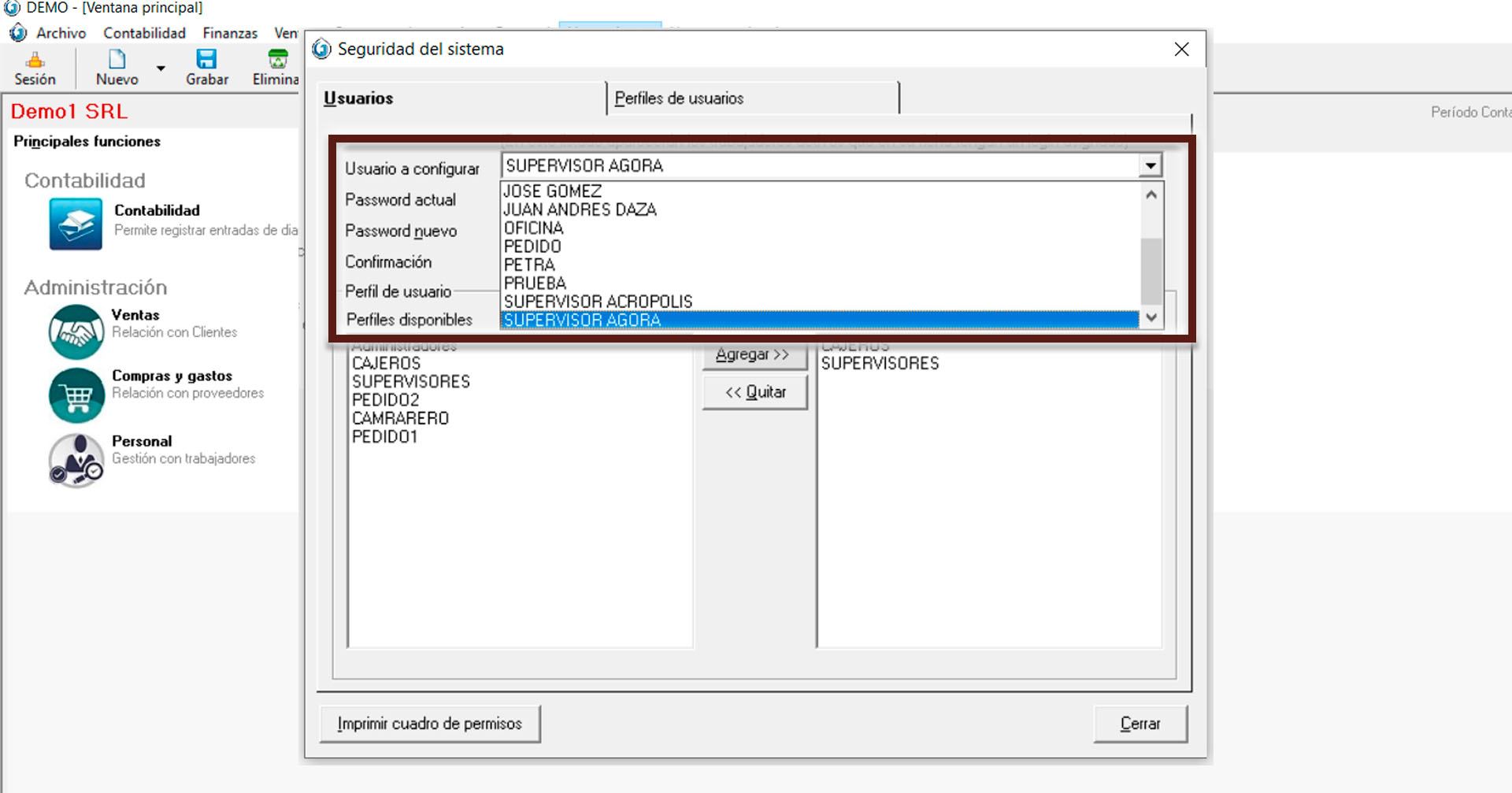This screenshot has width=1512, height=793.
Task: Open the Contabilidad module icon
Action: [x=76, y=224]
